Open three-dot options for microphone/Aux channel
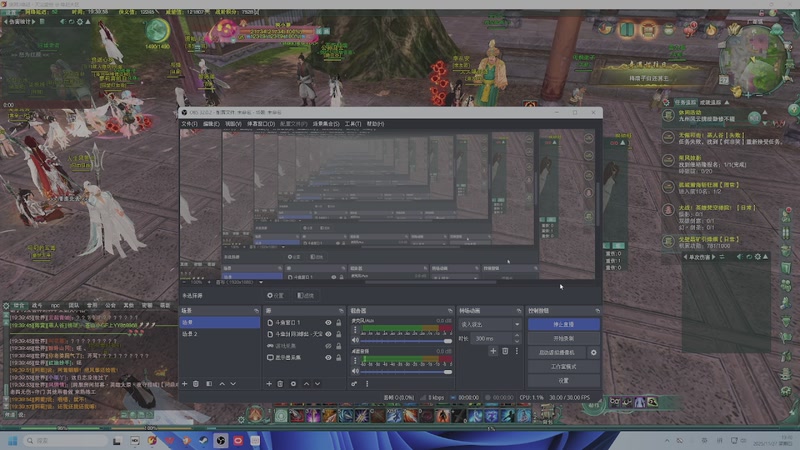Image resolution: width=800 pixels, height=450 pixels. click(x=355, y=330)
